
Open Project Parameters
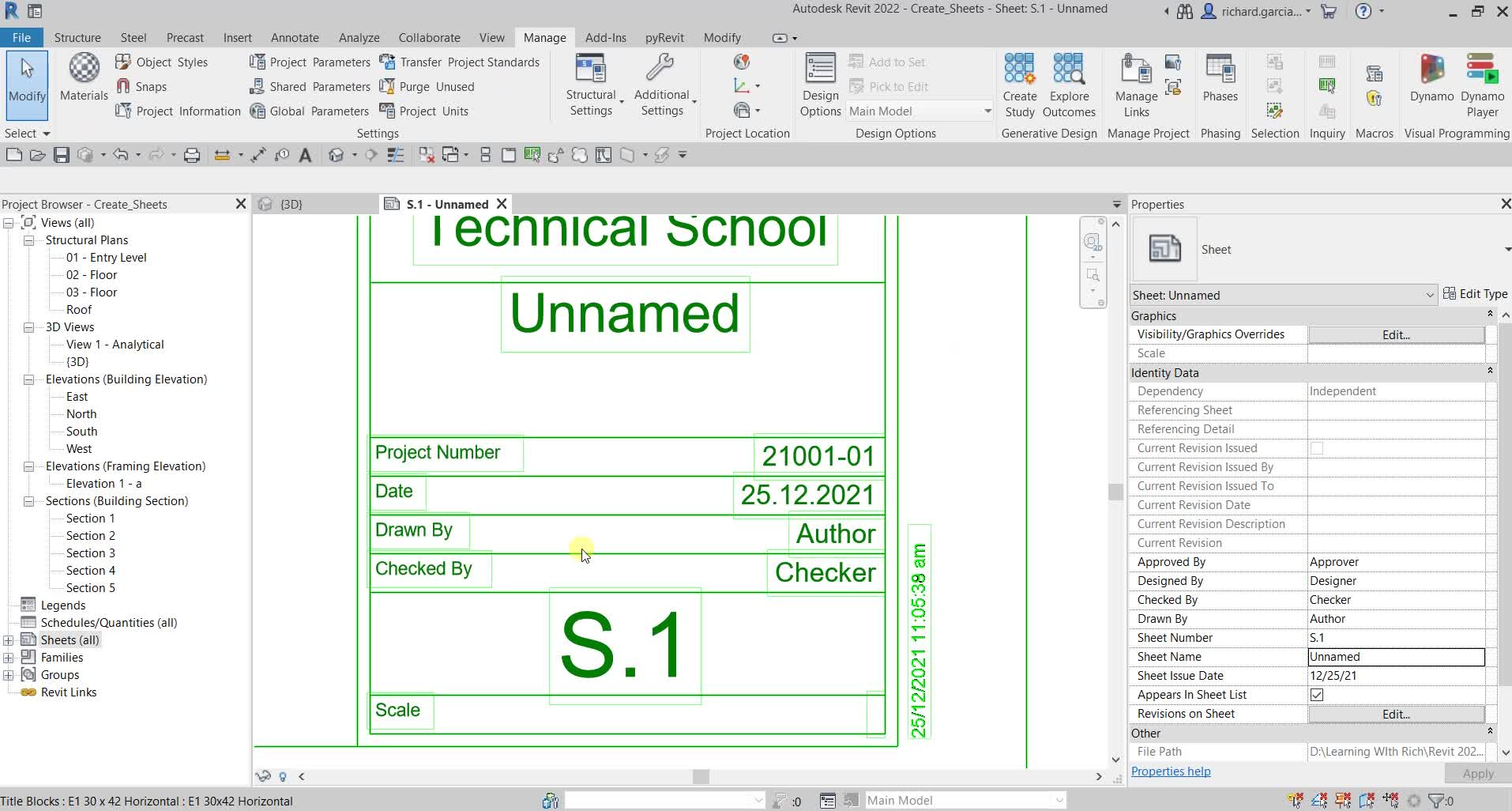click(x=310, y=62)
